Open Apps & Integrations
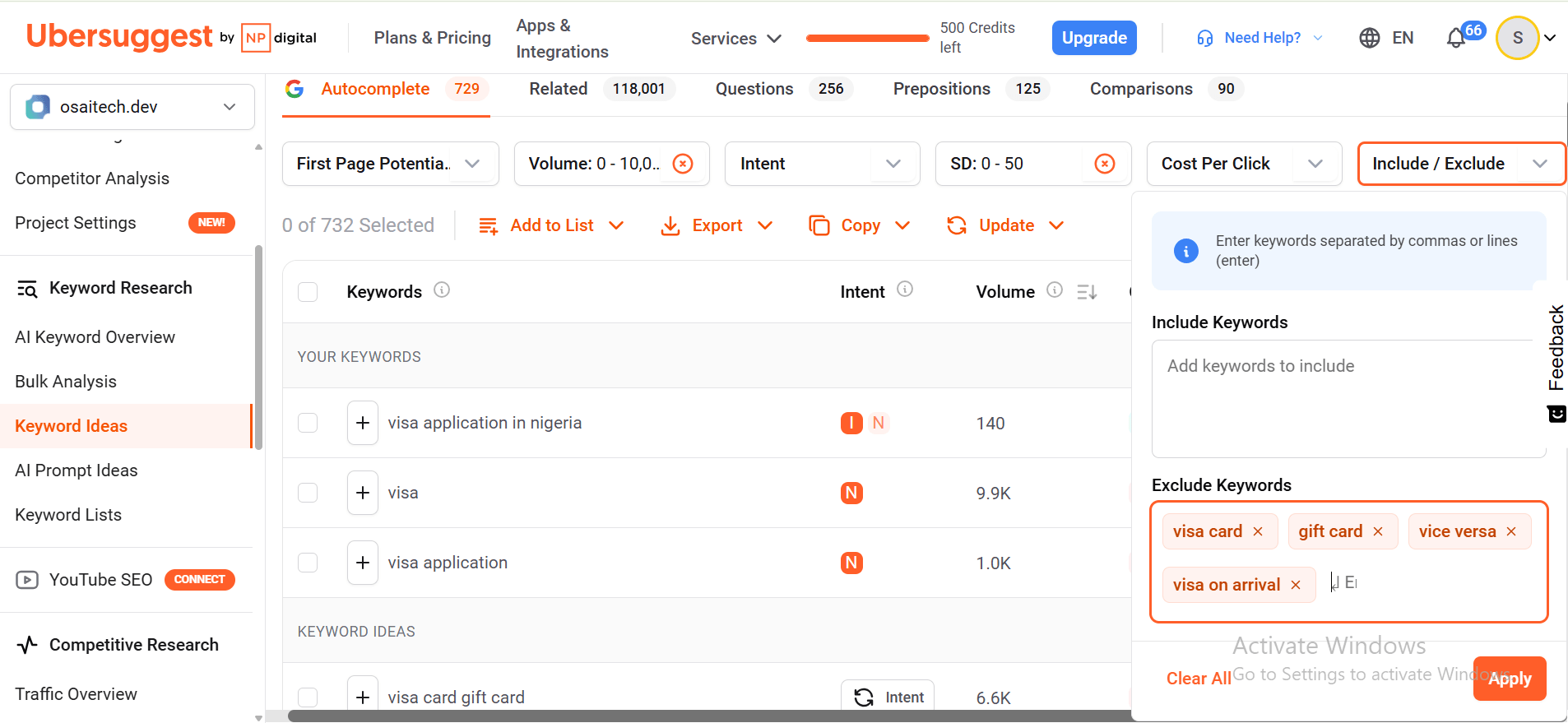 (562, 39)
